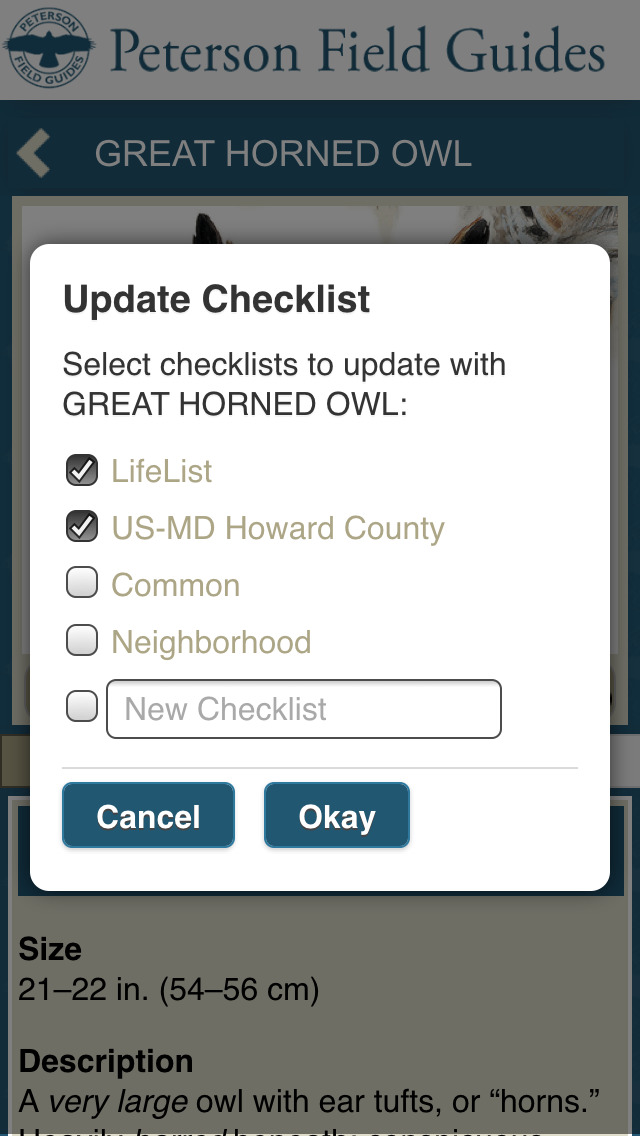Tap the Description section heading

pos(106,1061)
